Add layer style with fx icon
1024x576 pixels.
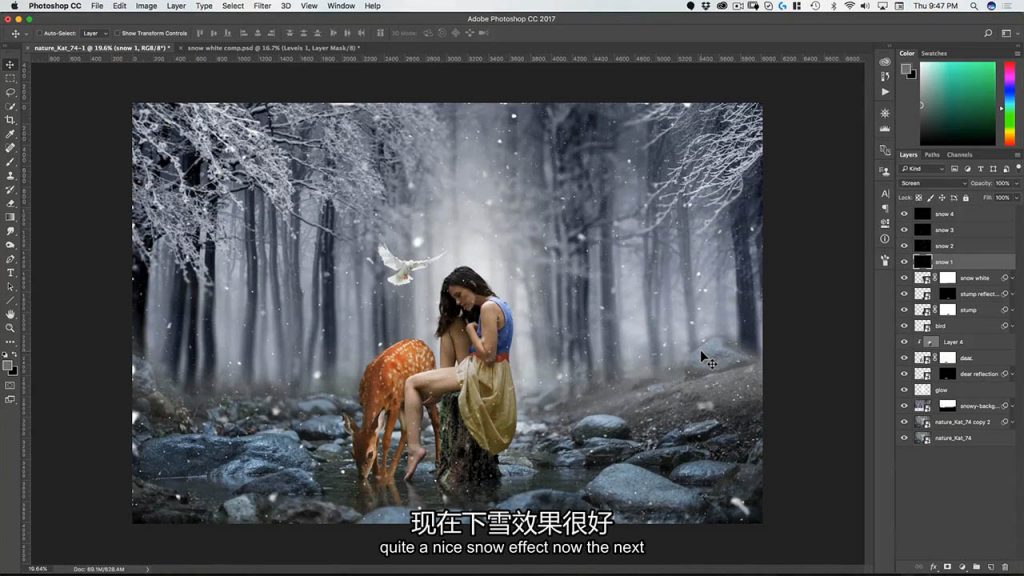pos(933,567)
